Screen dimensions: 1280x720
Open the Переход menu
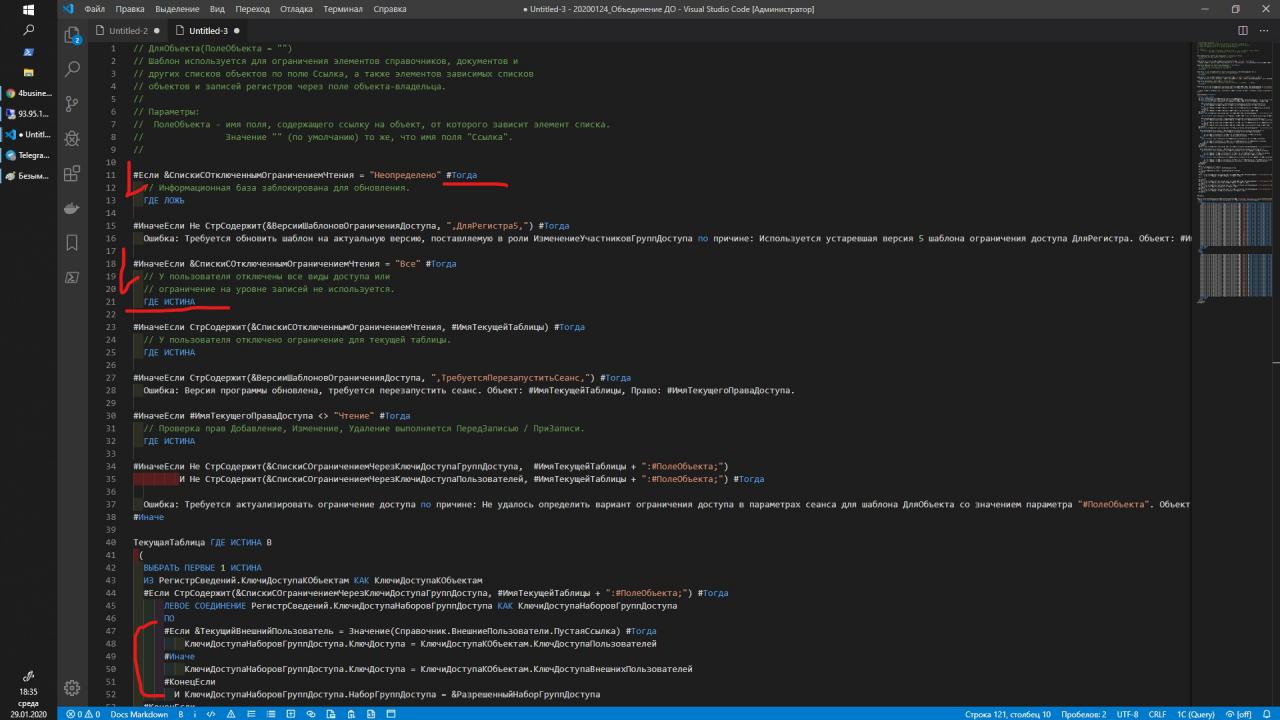[x=252, y=9]
